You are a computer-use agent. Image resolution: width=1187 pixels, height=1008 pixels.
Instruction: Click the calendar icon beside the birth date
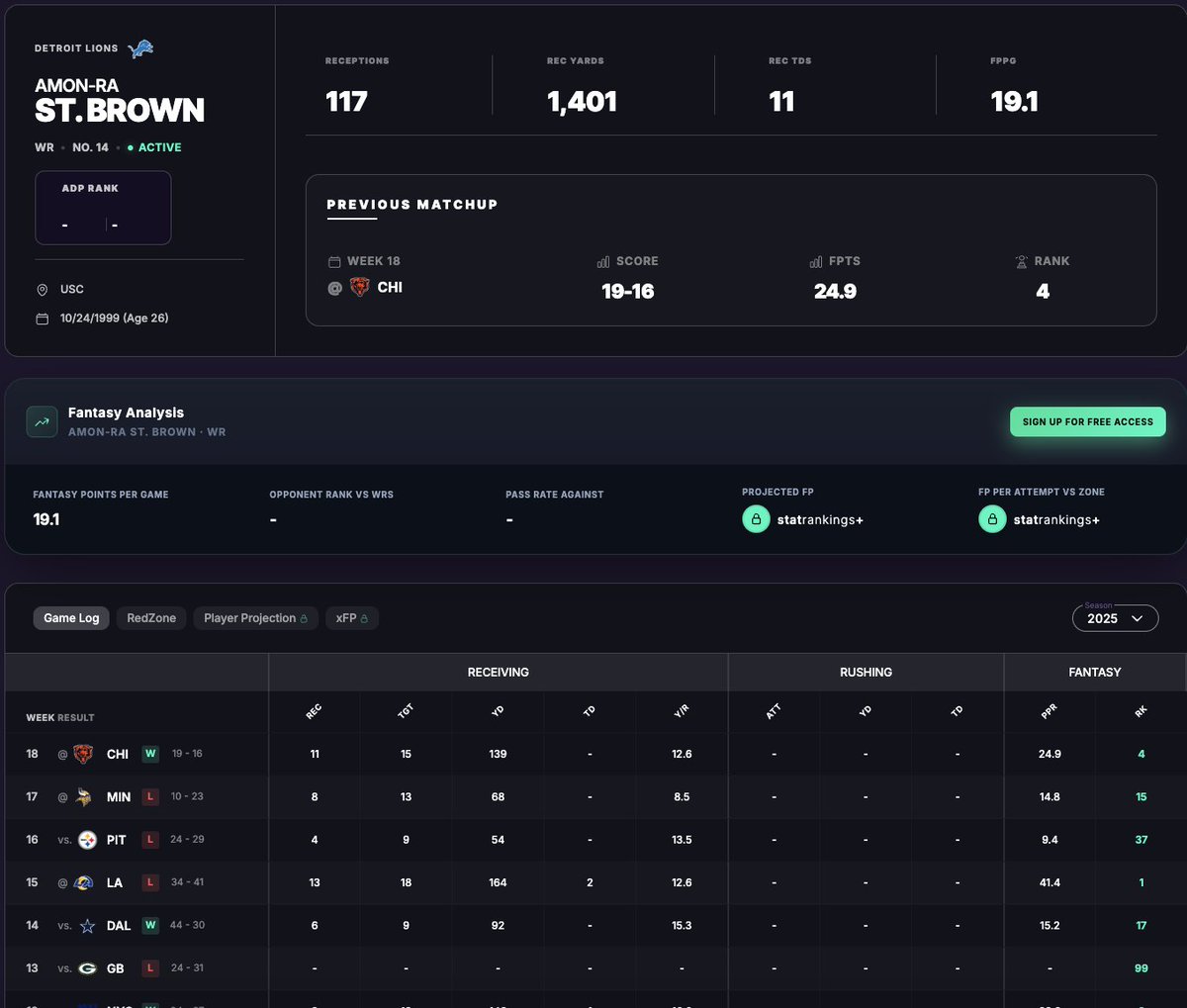coord(42,319)
